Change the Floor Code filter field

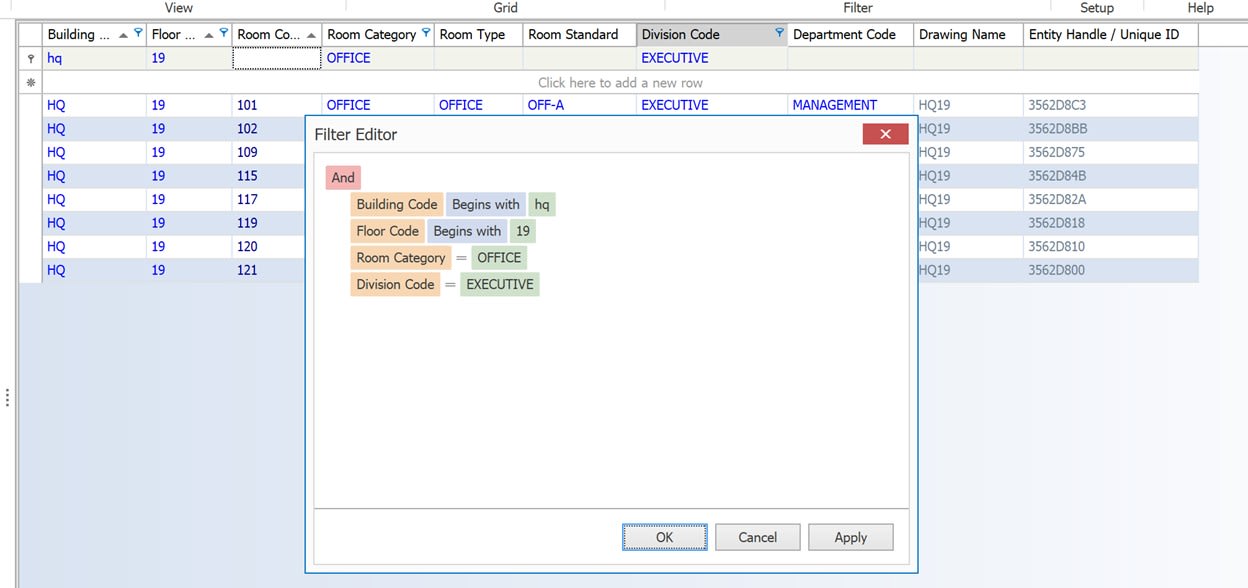[387, 231]
